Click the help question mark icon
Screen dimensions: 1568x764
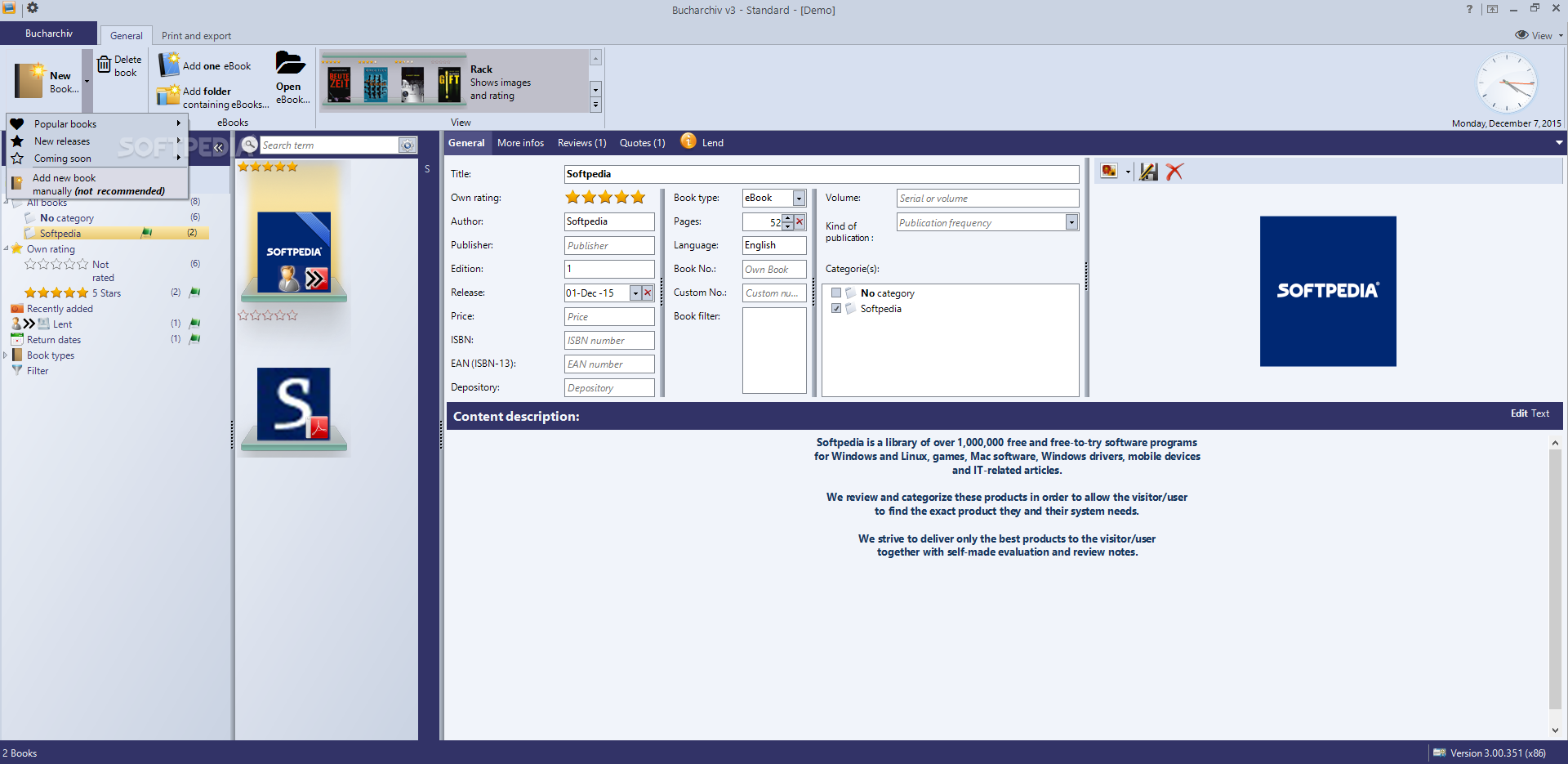(x=1469, y=9)
